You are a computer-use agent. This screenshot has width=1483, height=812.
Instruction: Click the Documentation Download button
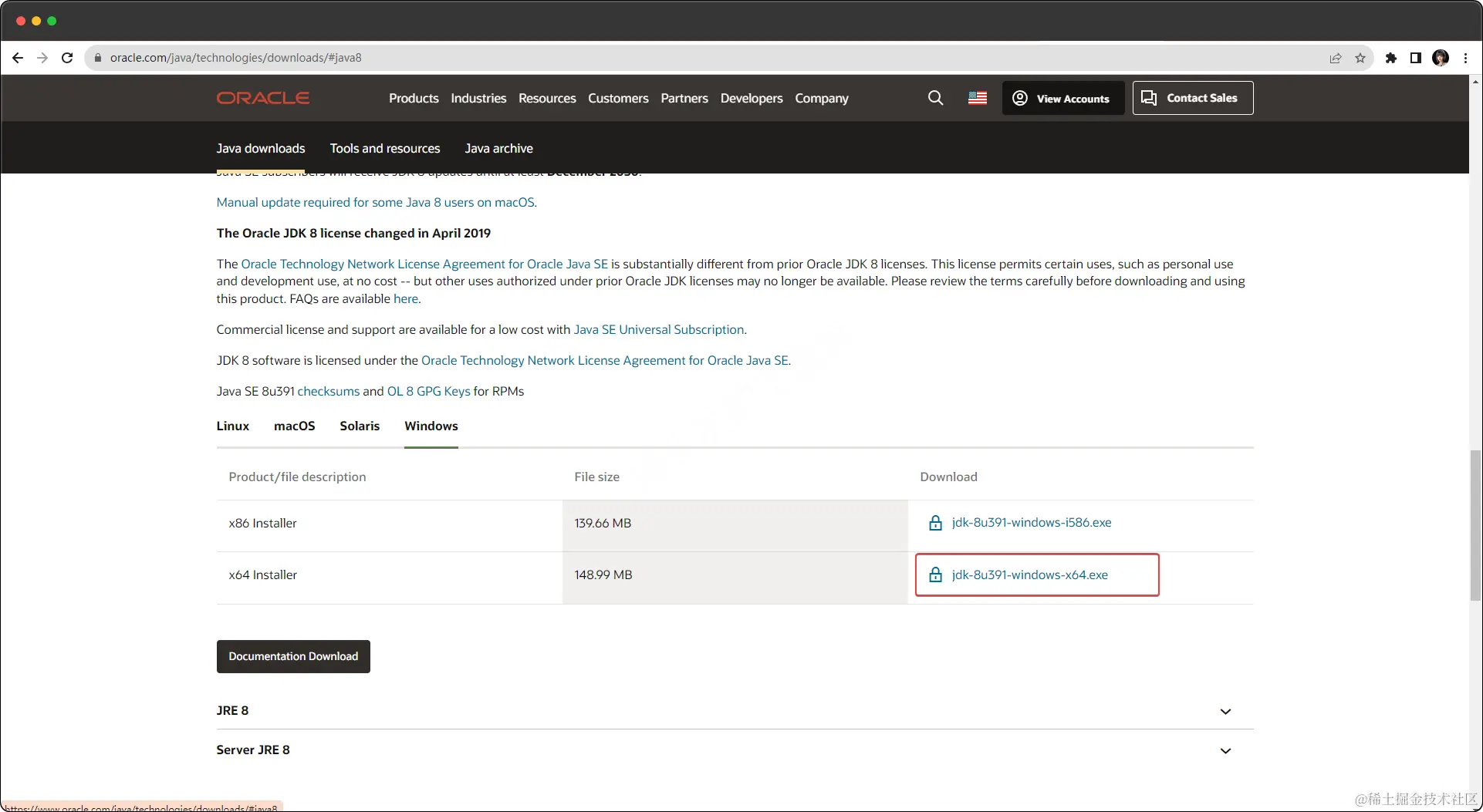(293, 656)
